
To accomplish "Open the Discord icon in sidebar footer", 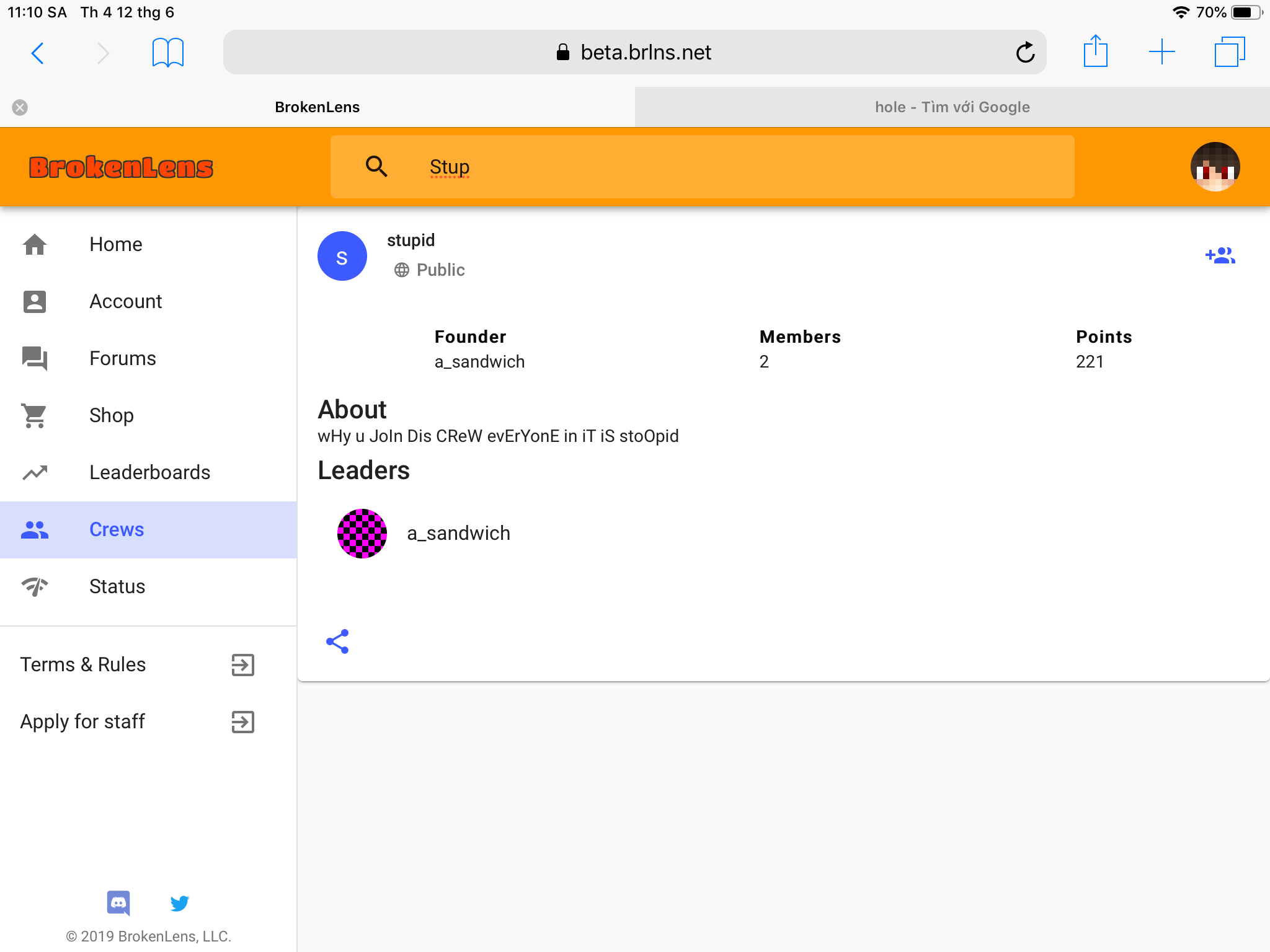I will (x=118, y=903).
